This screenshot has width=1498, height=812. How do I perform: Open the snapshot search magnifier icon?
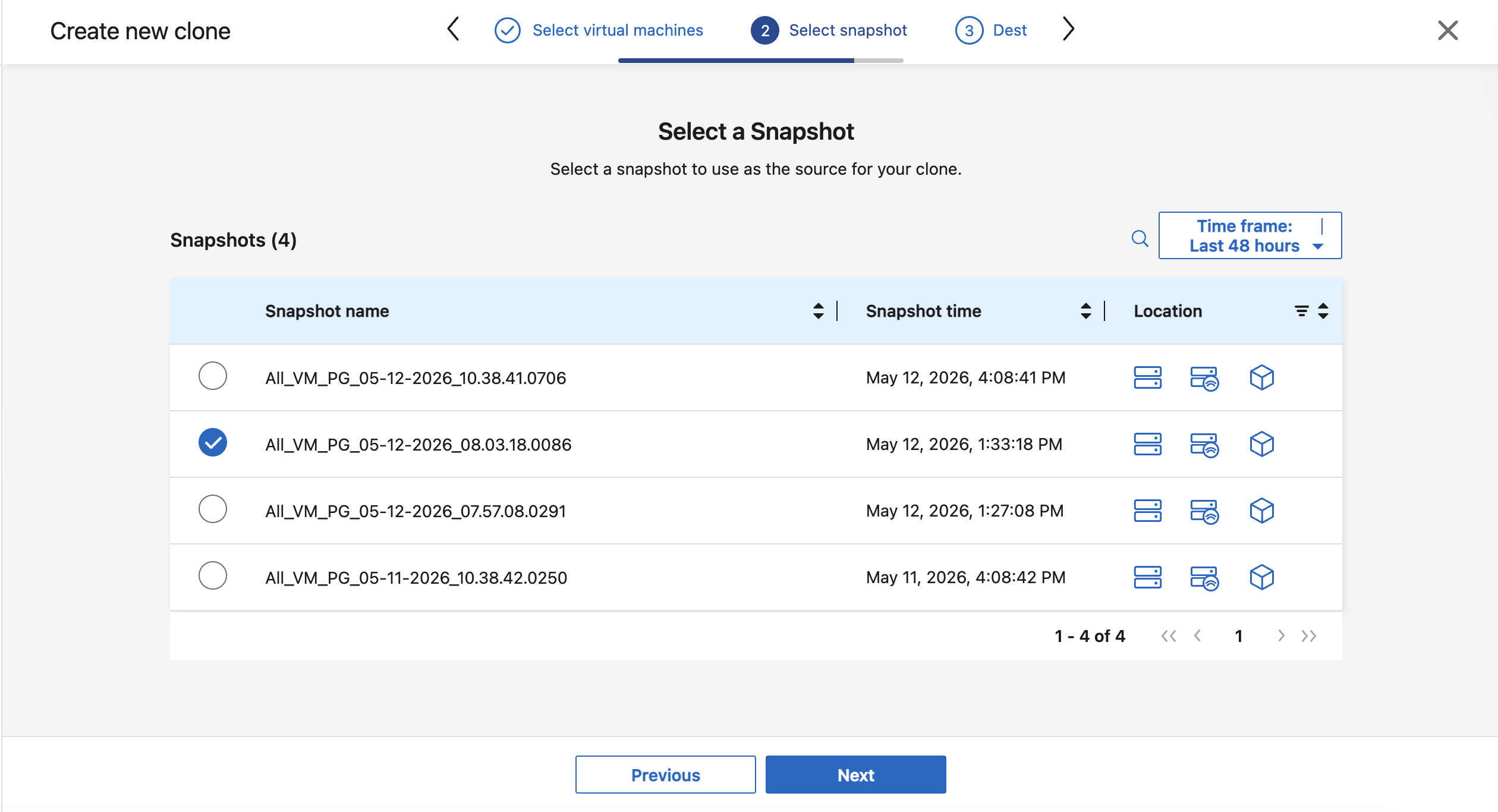(1140, 239)
